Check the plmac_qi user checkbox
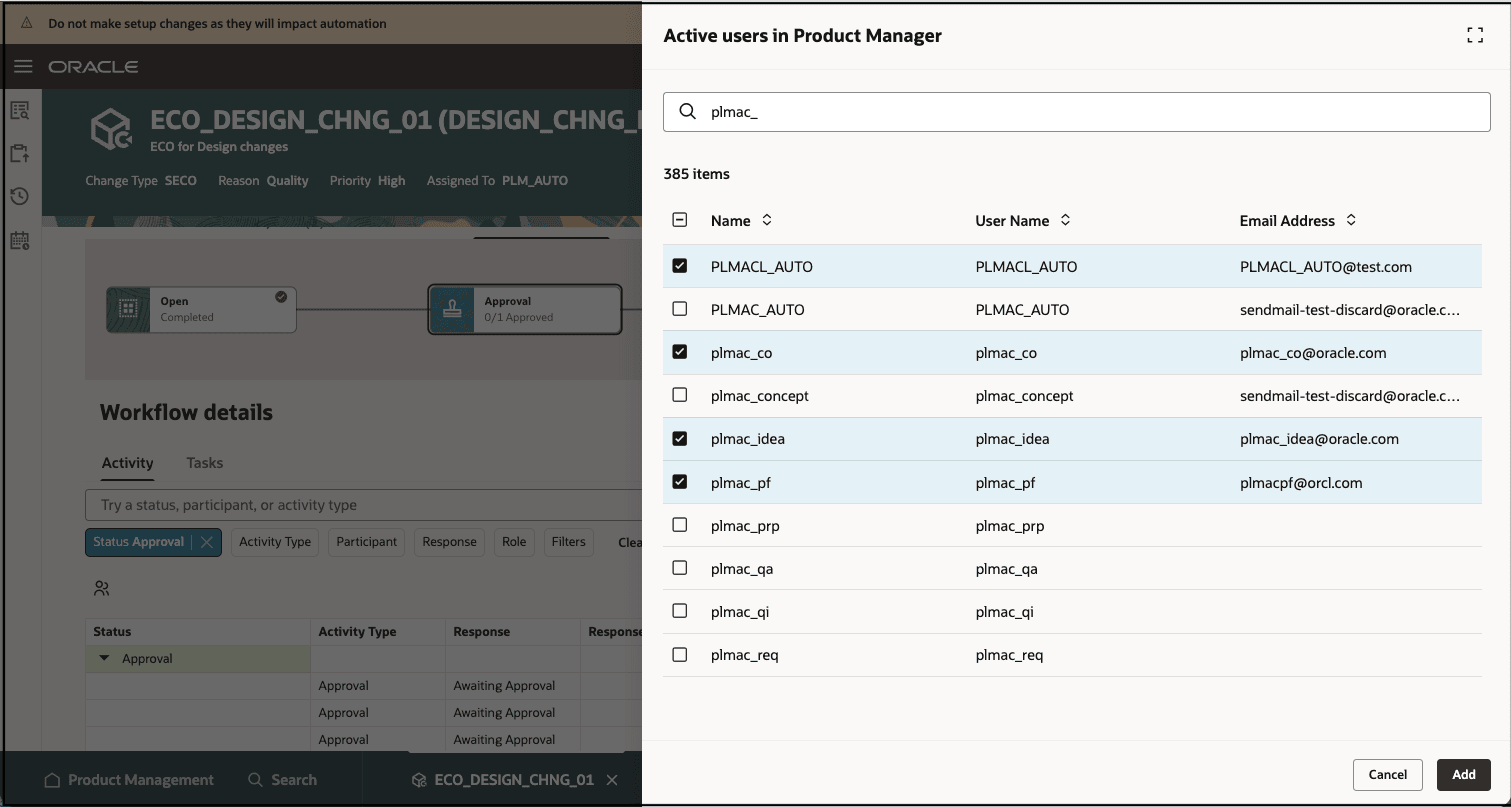Image resolution: width=1511 pixels, height=807 pixels. [680, 611]
